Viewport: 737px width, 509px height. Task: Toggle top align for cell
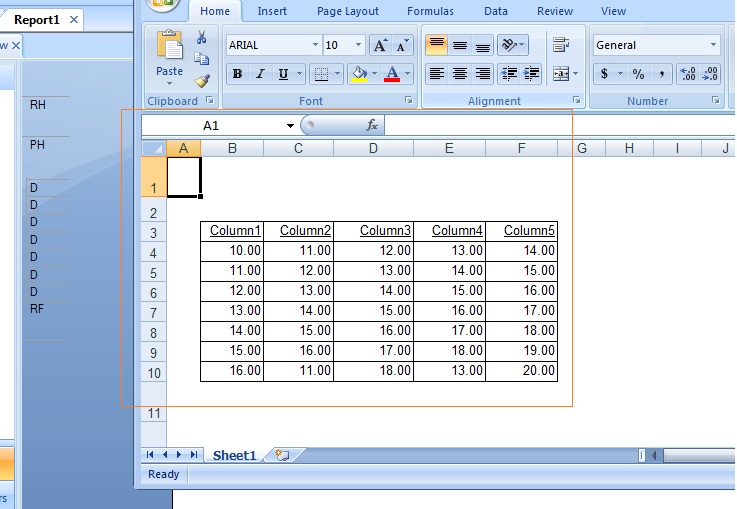(436, 45)
